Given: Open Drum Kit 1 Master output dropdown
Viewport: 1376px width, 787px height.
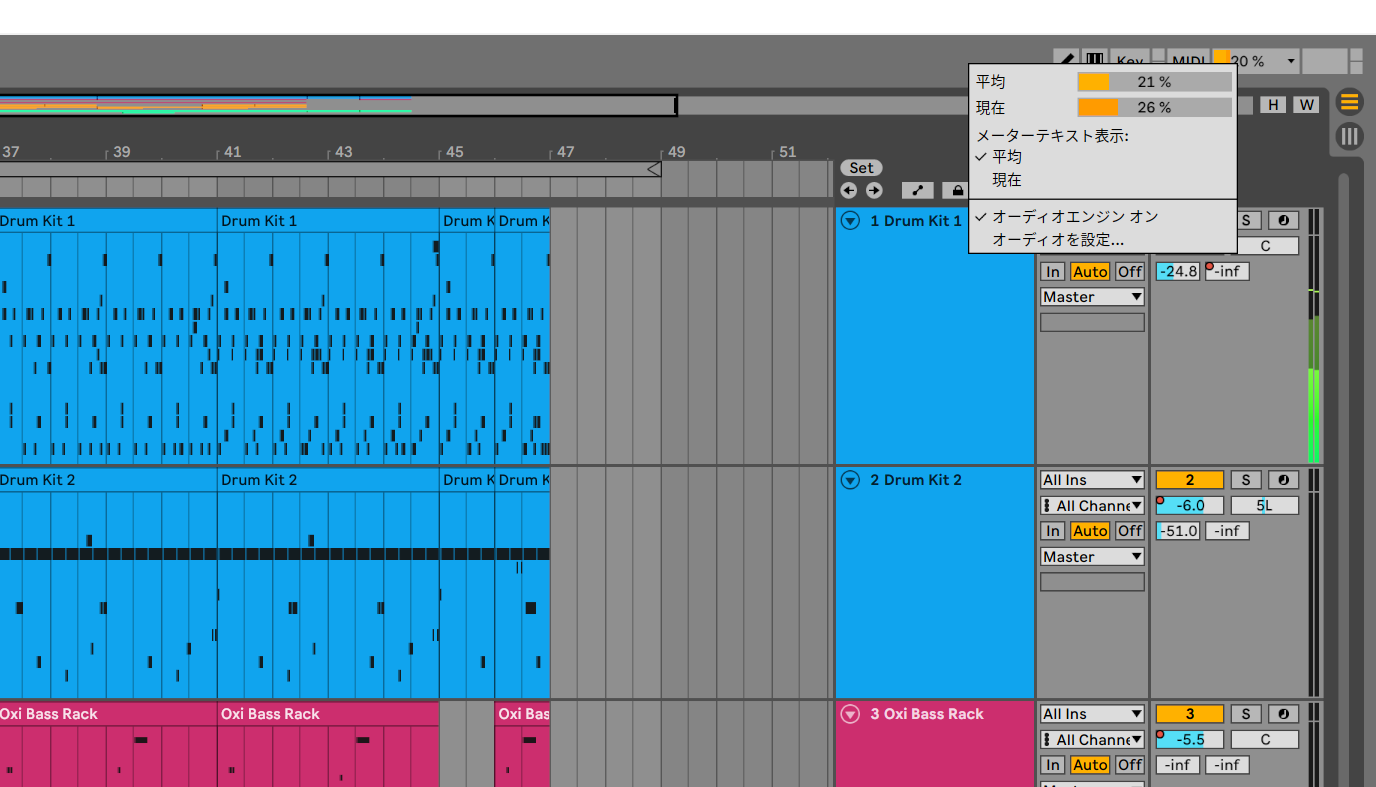Looking at the screenshot, I should coord(1092,297).
